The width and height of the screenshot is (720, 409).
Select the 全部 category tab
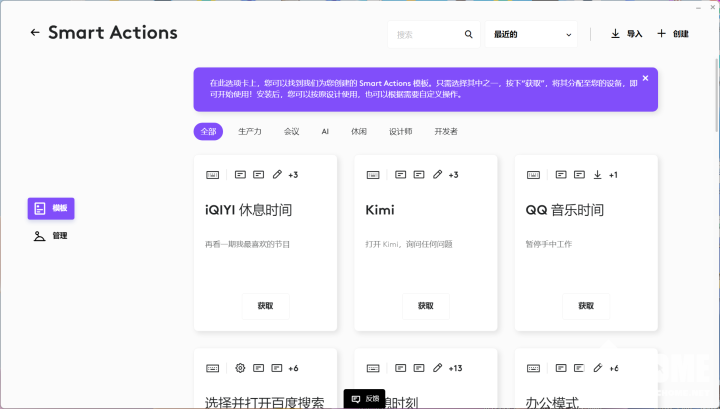[208, 131]
